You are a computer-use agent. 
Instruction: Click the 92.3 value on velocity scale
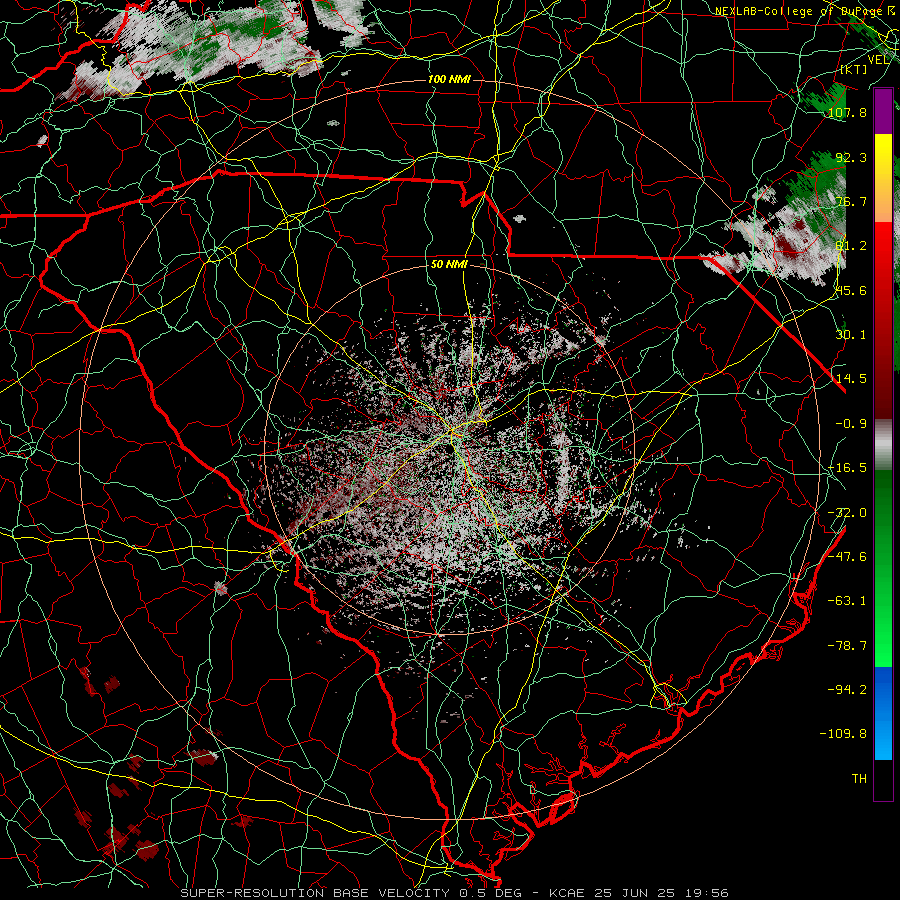pos(851,157)
